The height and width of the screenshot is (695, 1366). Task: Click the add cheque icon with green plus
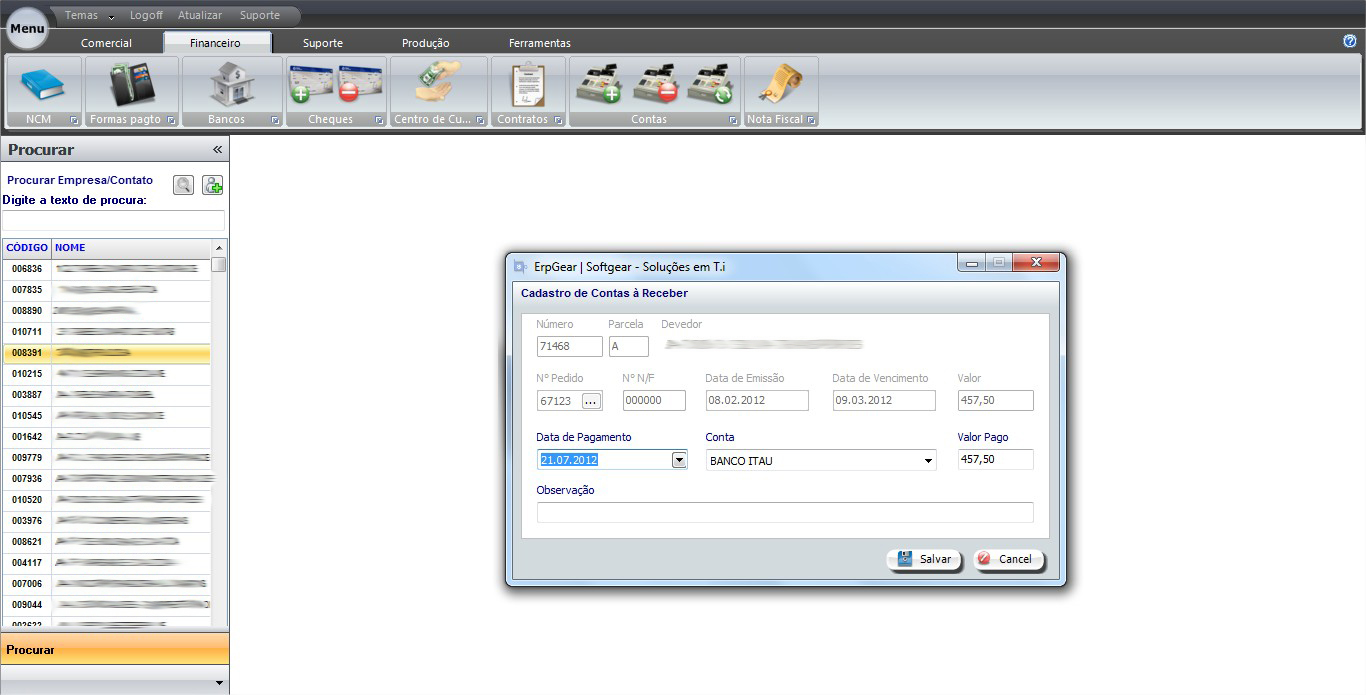[310, 84]
